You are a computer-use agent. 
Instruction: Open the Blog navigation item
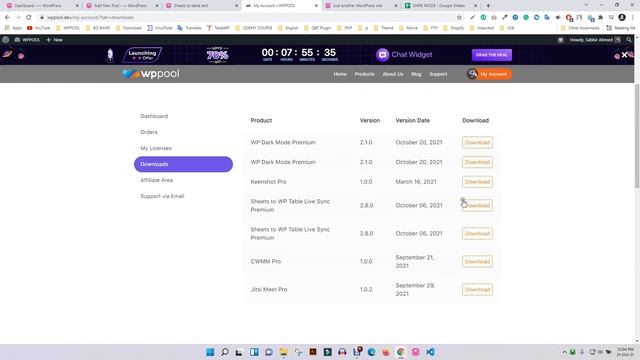click(x=416, y=74)
